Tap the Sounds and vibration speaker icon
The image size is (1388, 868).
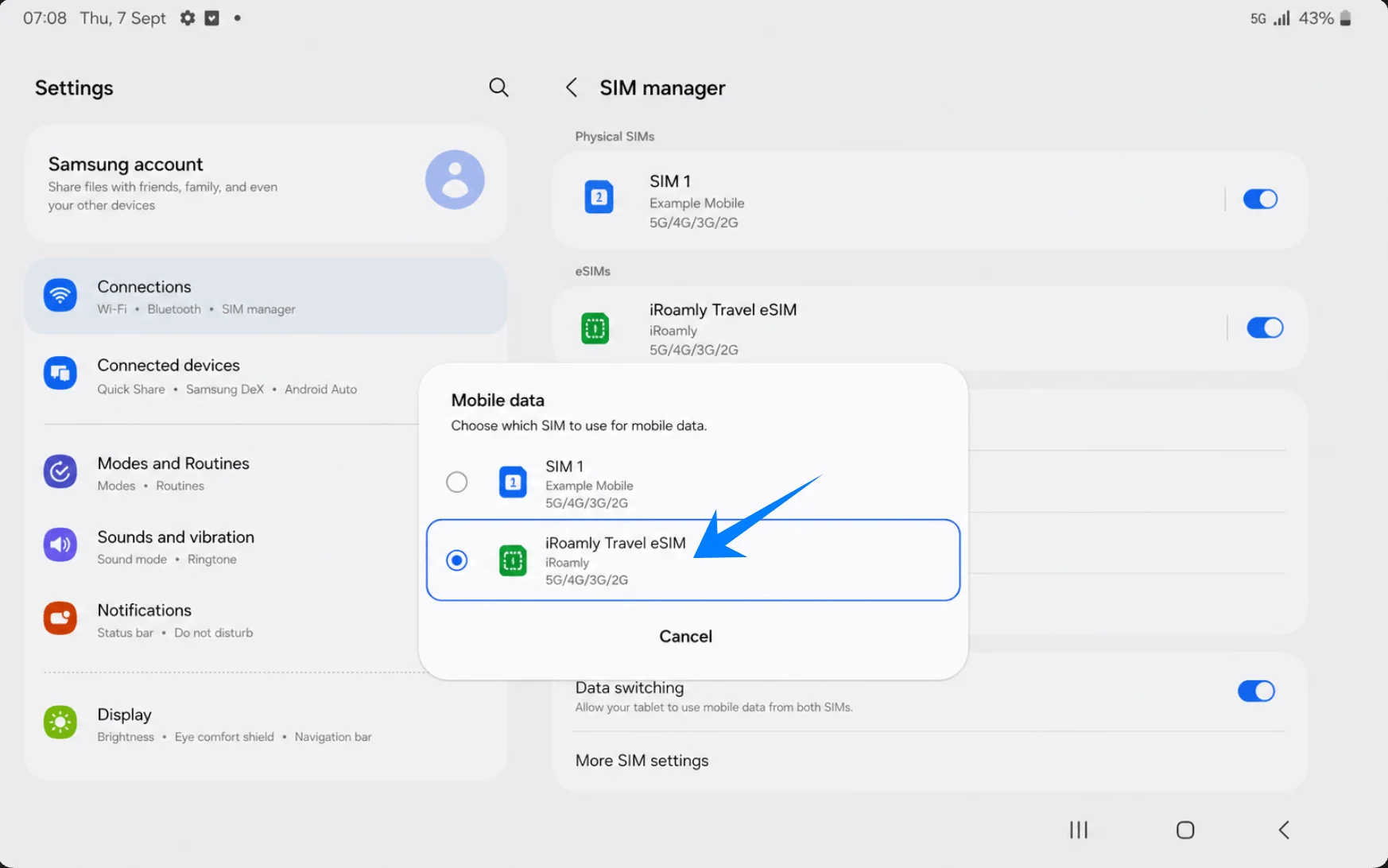60,545
